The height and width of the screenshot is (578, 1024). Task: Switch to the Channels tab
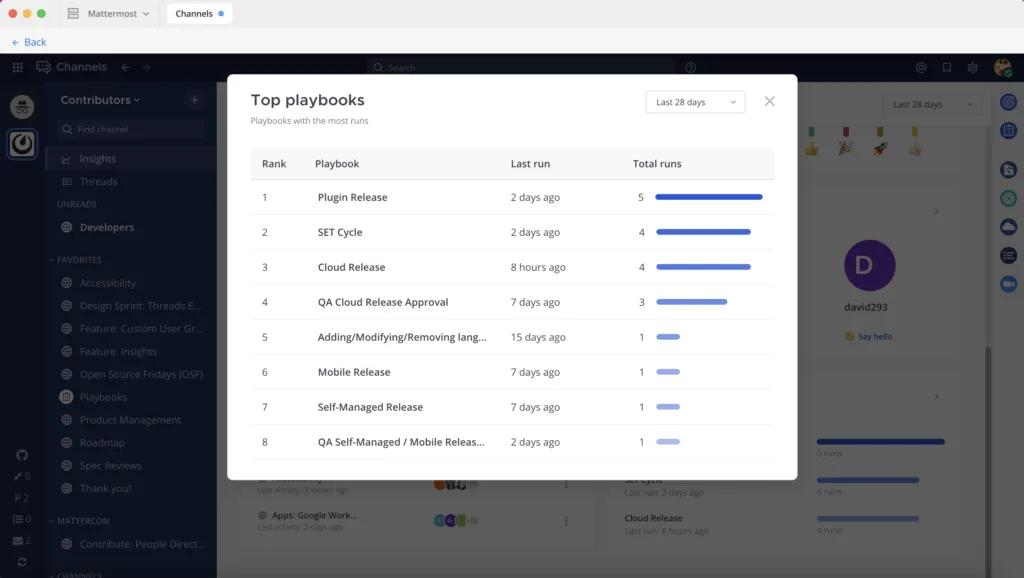[x=199, y=13]
